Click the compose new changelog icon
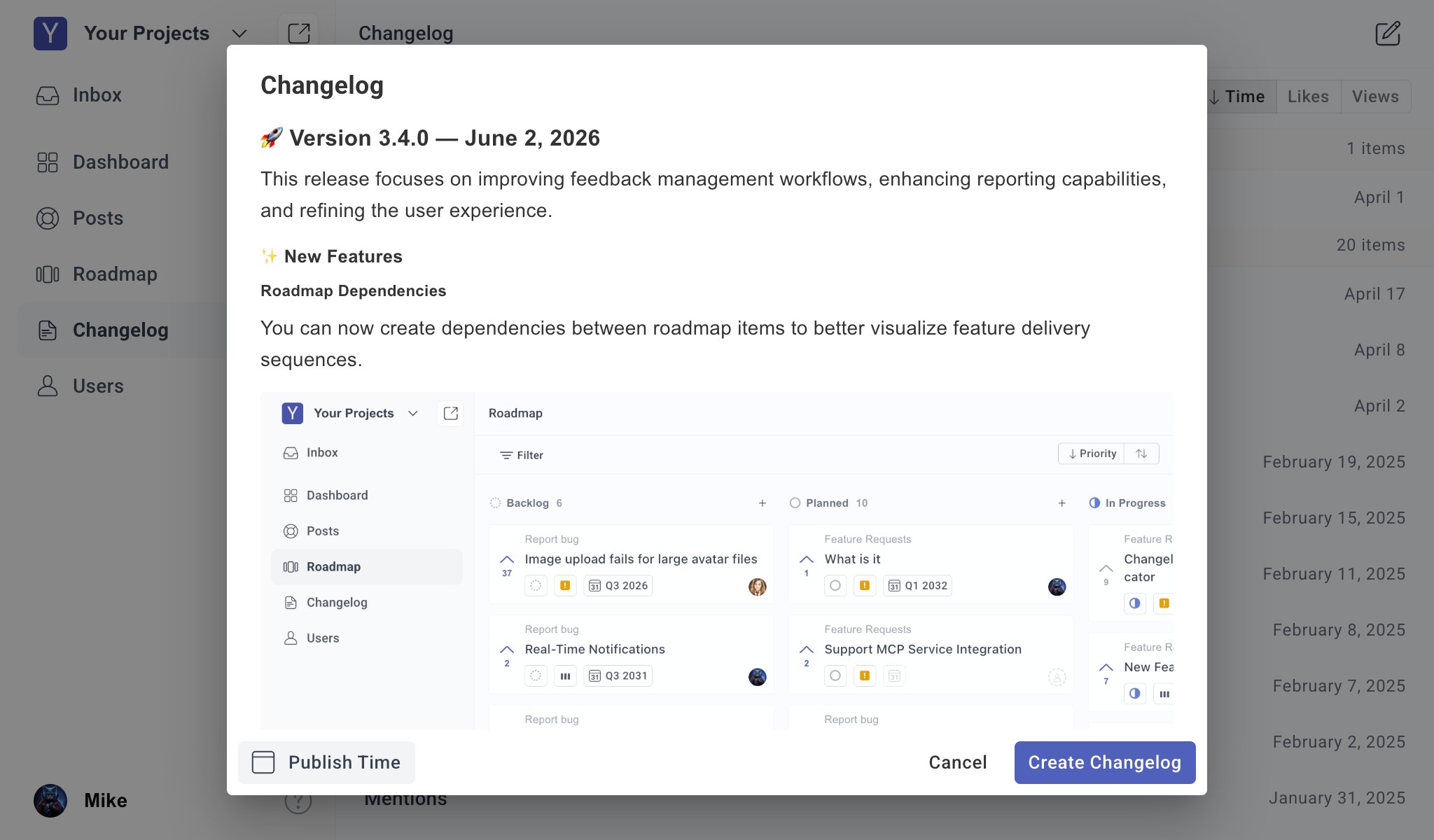The height and width of the screenshot is (840, 1434). pos(1388,34)
